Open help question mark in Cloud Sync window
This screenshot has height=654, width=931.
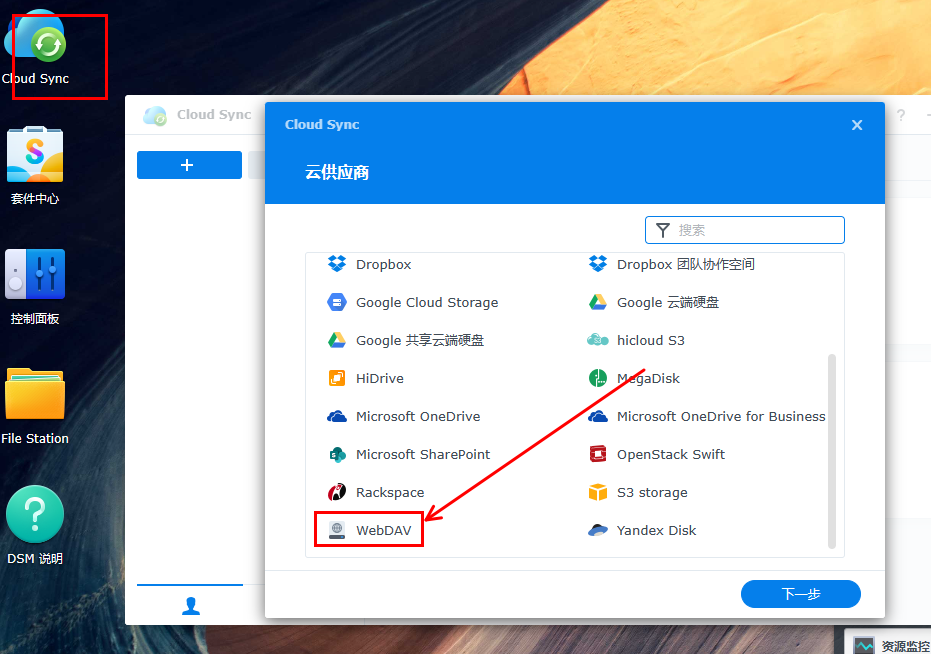901,115
